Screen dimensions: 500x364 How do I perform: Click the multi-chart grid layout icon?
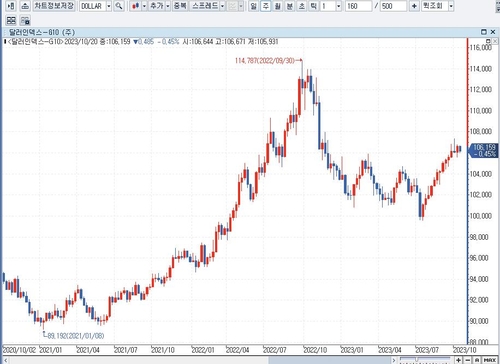point(11,21)
